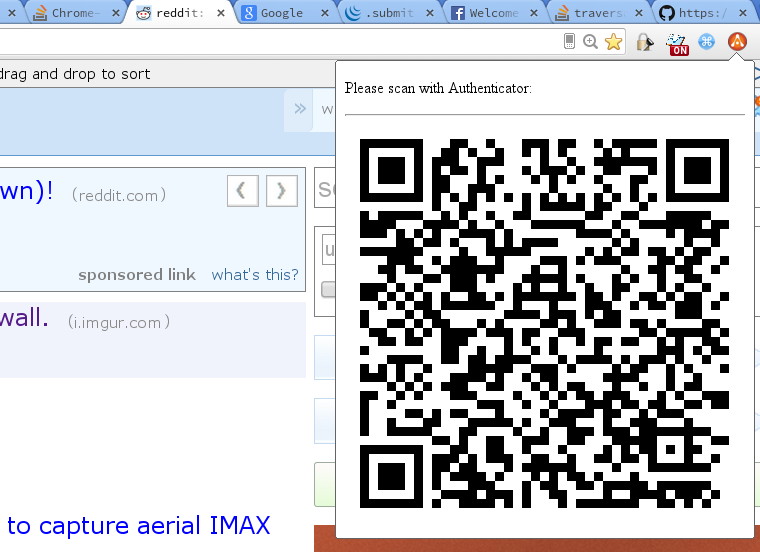This screenshot has width=760, height=552.
Task: Switch to the Google tab
Action: coord(285,13)
